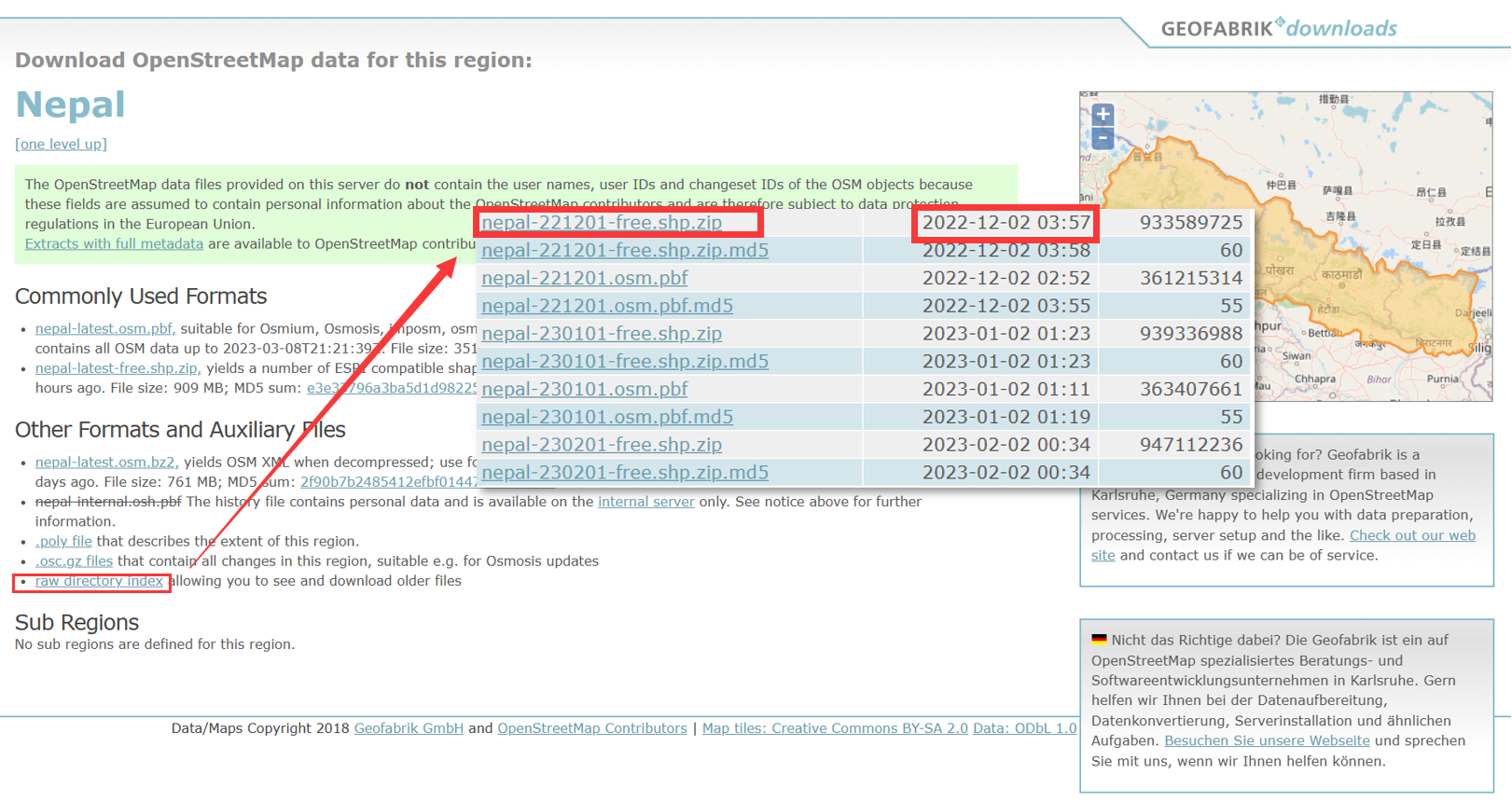Select the date 2023-01-02 01:19
1512x802 pixels.
point(1006,417)
